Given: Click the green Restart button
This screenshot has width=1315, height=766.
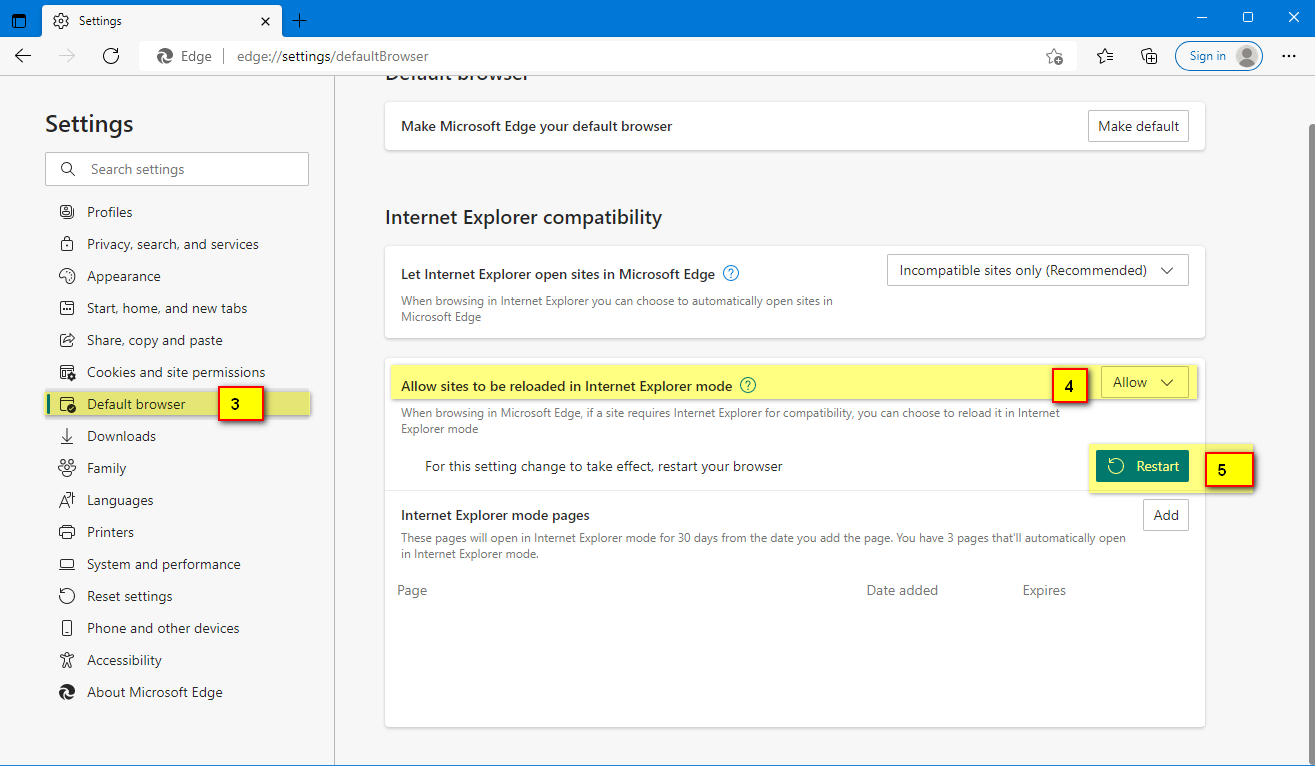Looking at the screenshot, I should click(1142, 466).
